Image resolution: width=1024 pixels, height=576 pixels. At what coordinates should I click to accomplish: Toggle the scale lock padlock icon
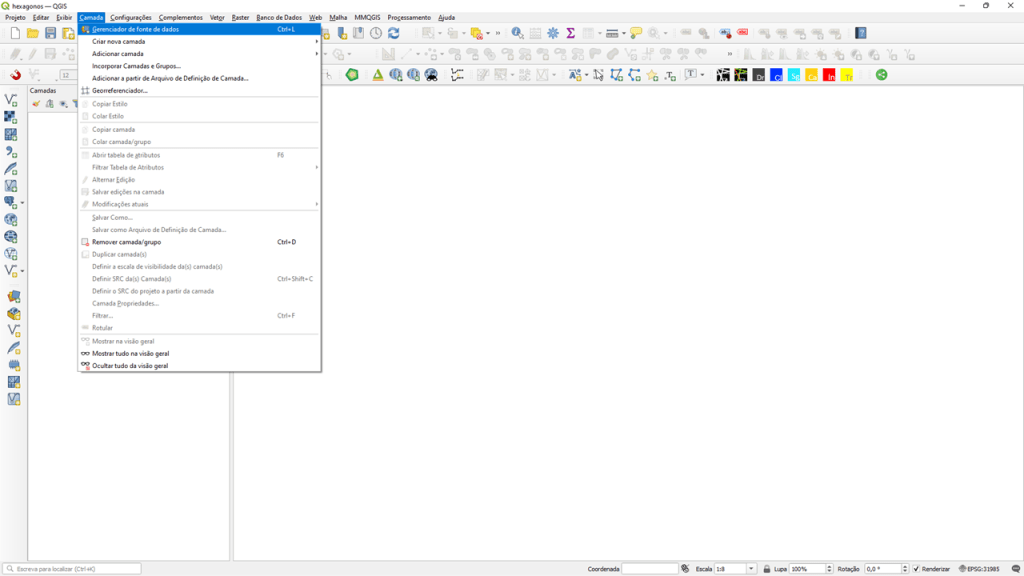(766, 569)
